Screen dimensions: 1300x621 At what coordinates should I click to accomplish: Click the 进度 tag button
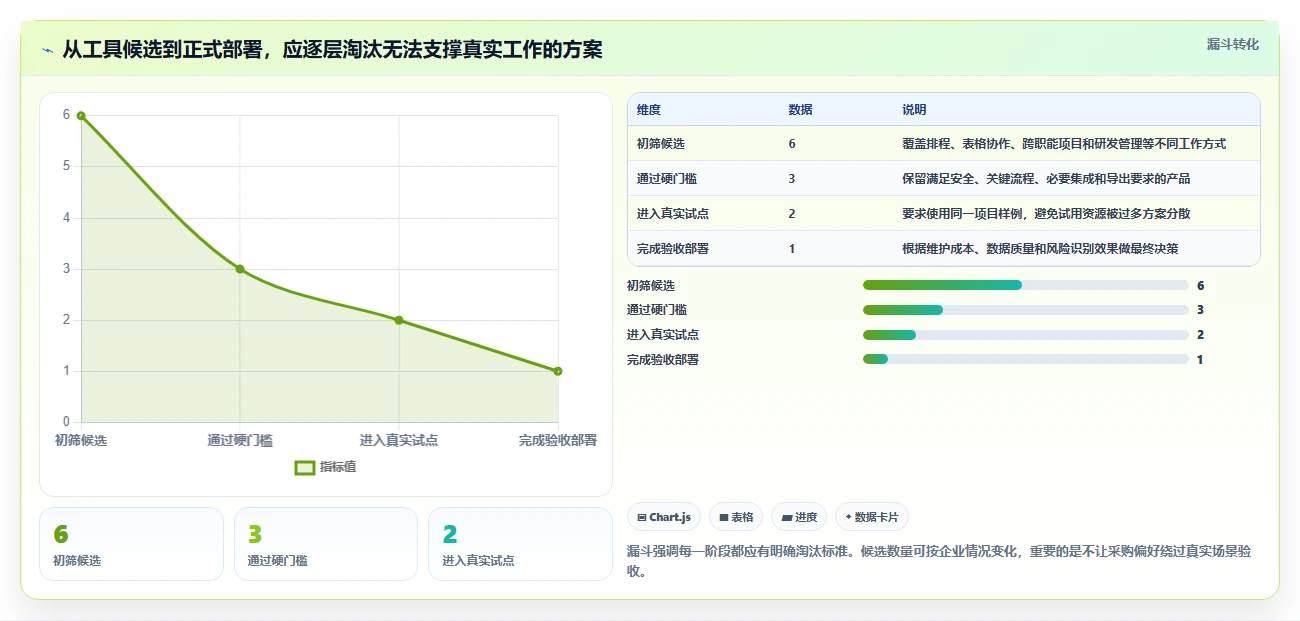(x=799, y=517)
